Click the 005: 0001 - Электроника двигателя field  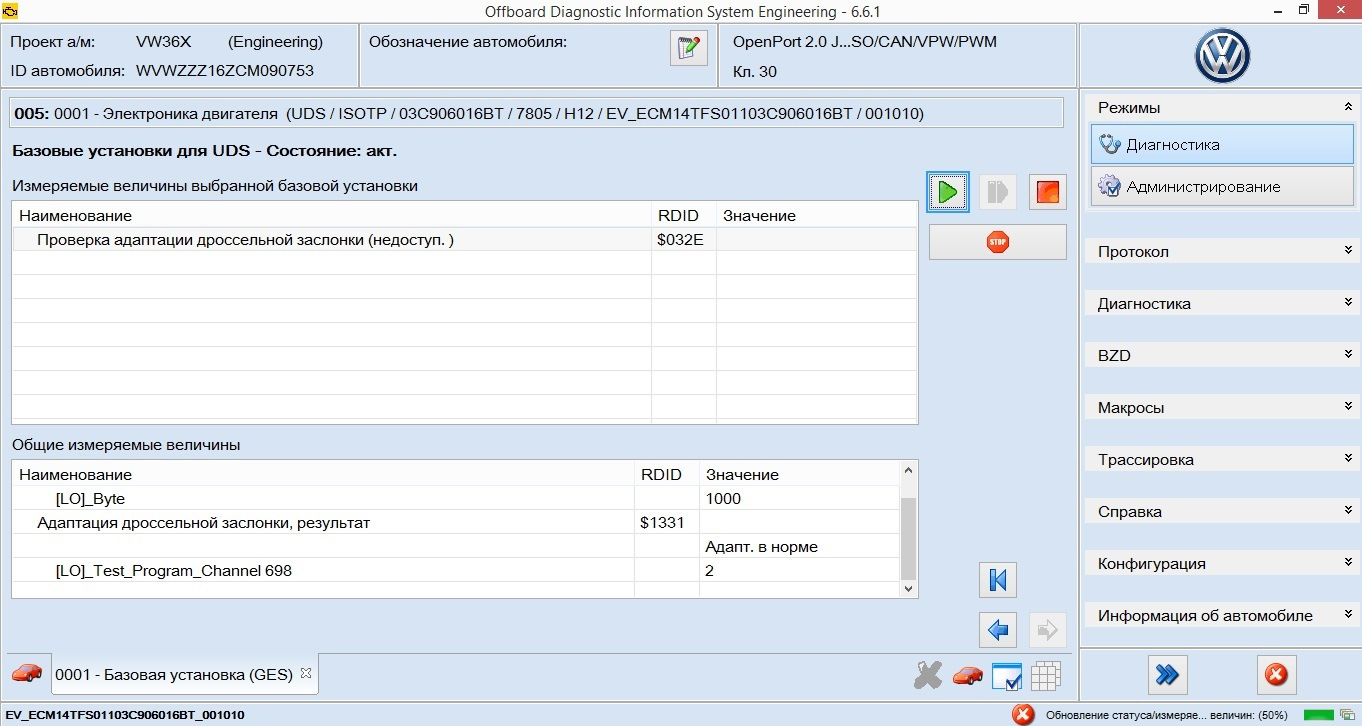click(x=537, y=114)
